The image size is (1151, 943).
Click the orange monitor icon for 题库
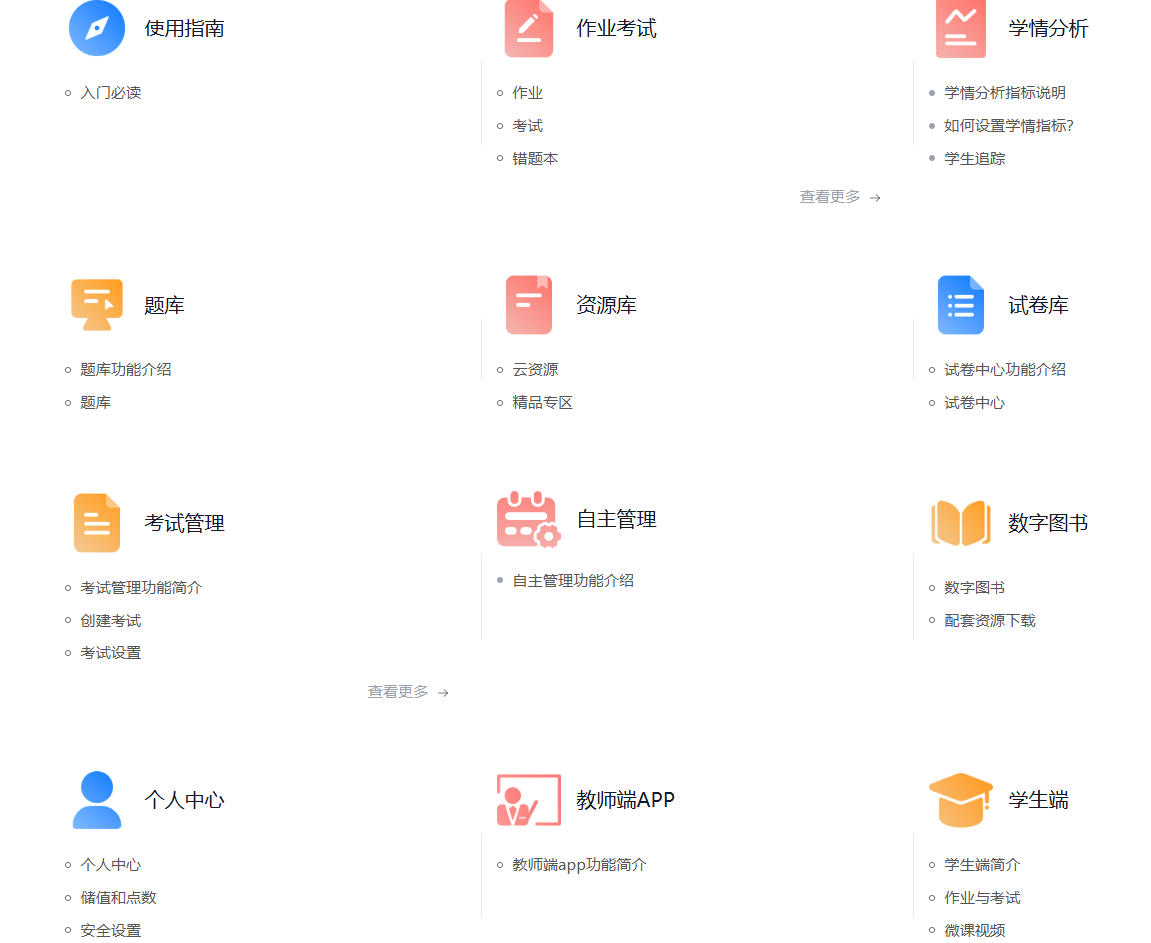pyautogui.click(x=97, y=305)
